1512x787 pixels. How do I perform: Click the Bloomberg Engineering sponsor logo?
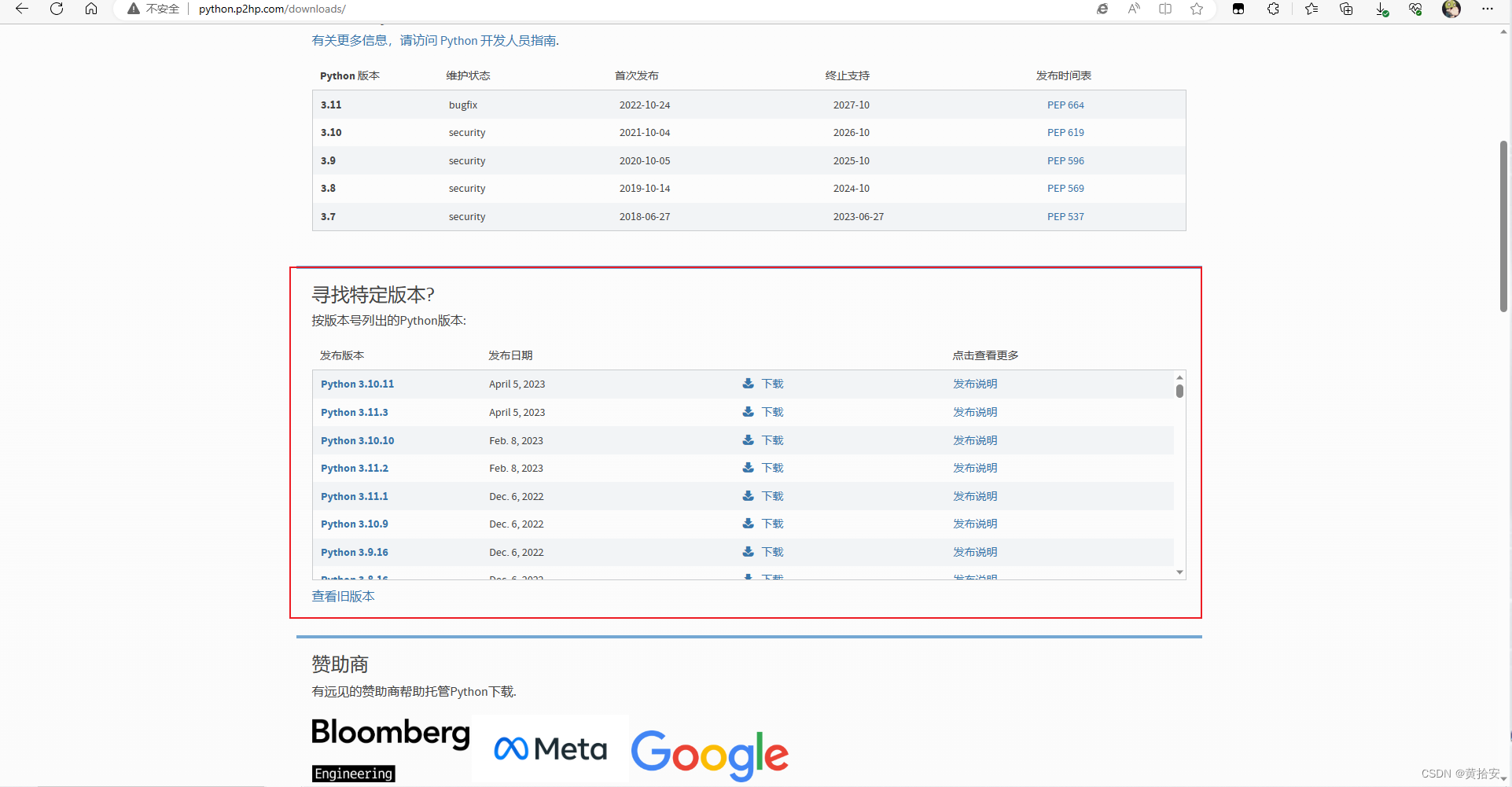[x=391, y=749]
